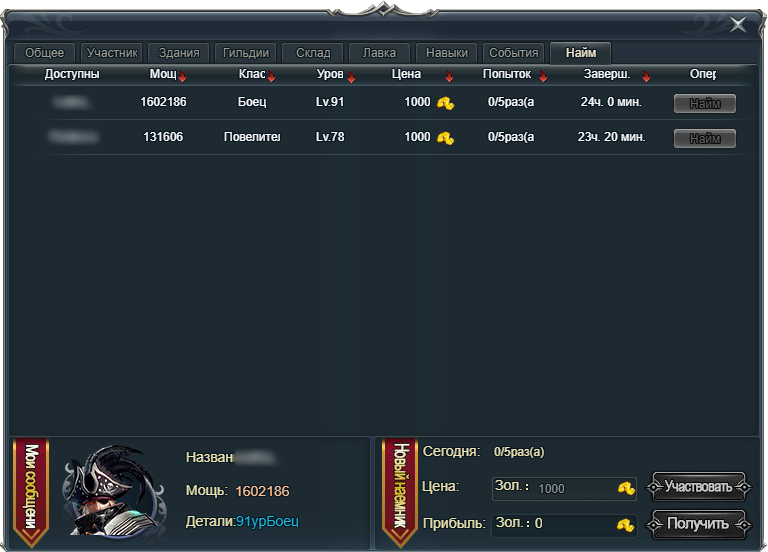Click the Получить button
The image size is (768, 552).
(698, 525)
